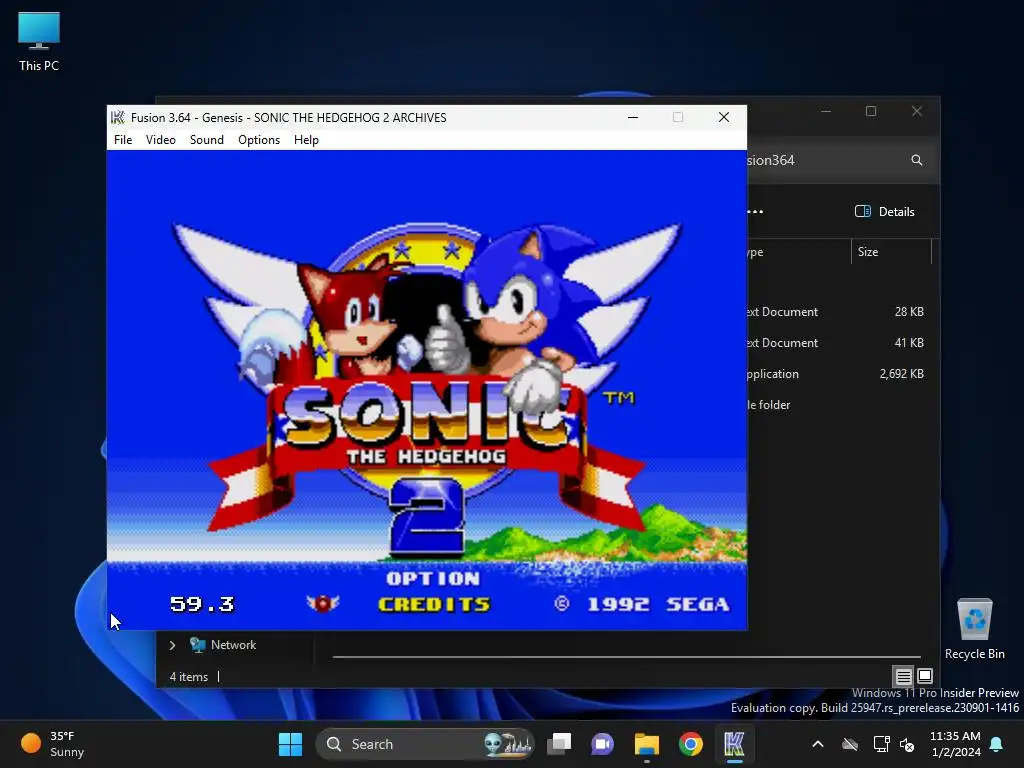This screenshot has width=1024, height=768.
Task: Open the See more (three dots) menu in File Explorer
Action: (756, 212)
